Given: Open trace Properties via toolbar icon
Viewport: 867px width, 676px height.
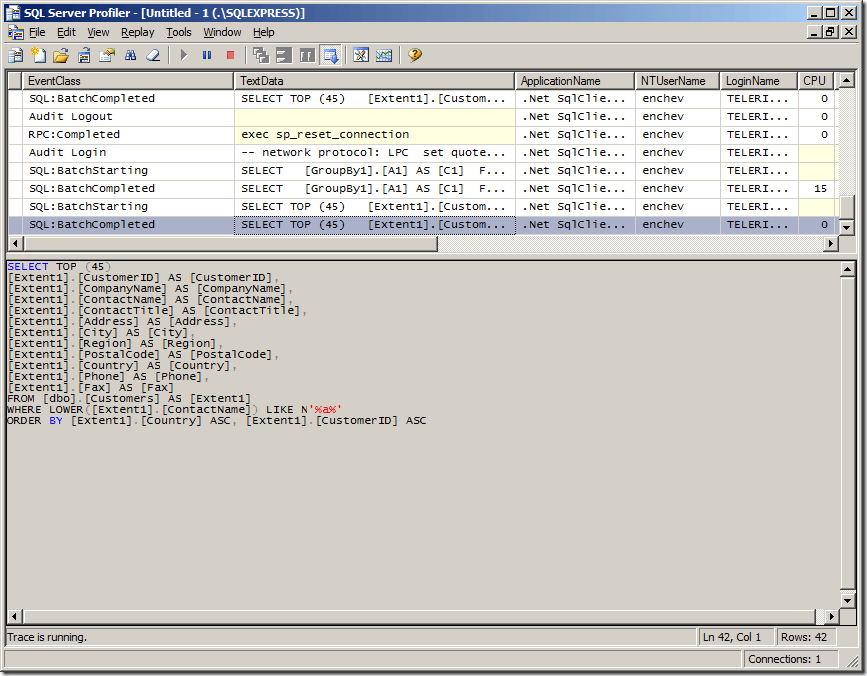Looking at the screenshot, I should point(107,55).
